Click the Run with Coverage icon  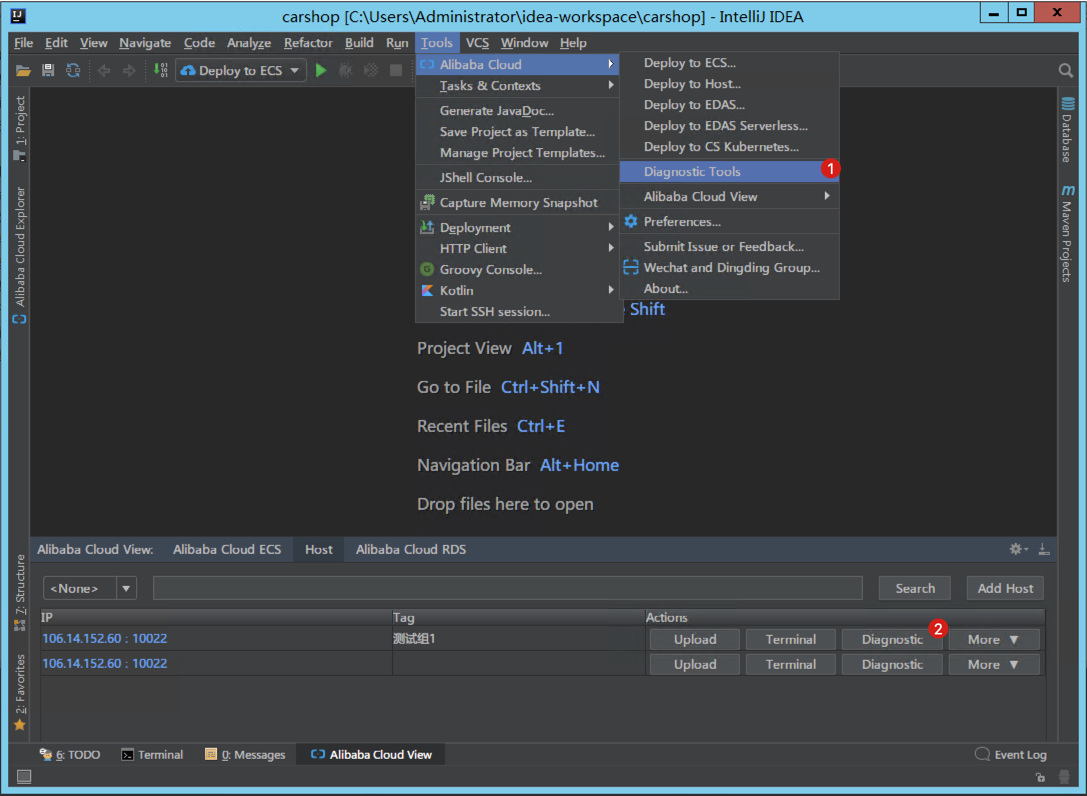click(x=371, y=70)
